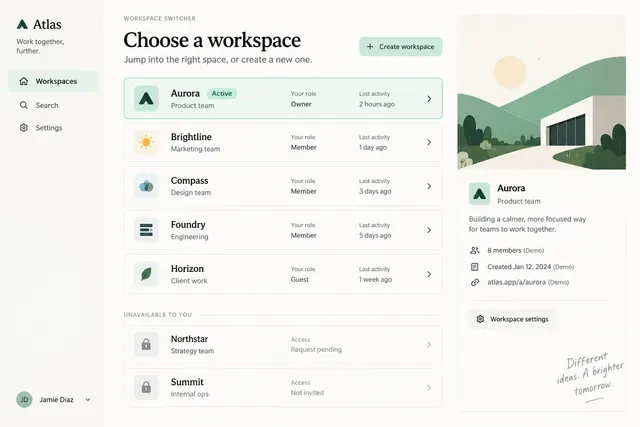Screen dimensions: 640x427
Task: Click the Create workspace button
Action: [x=400, y=47]
